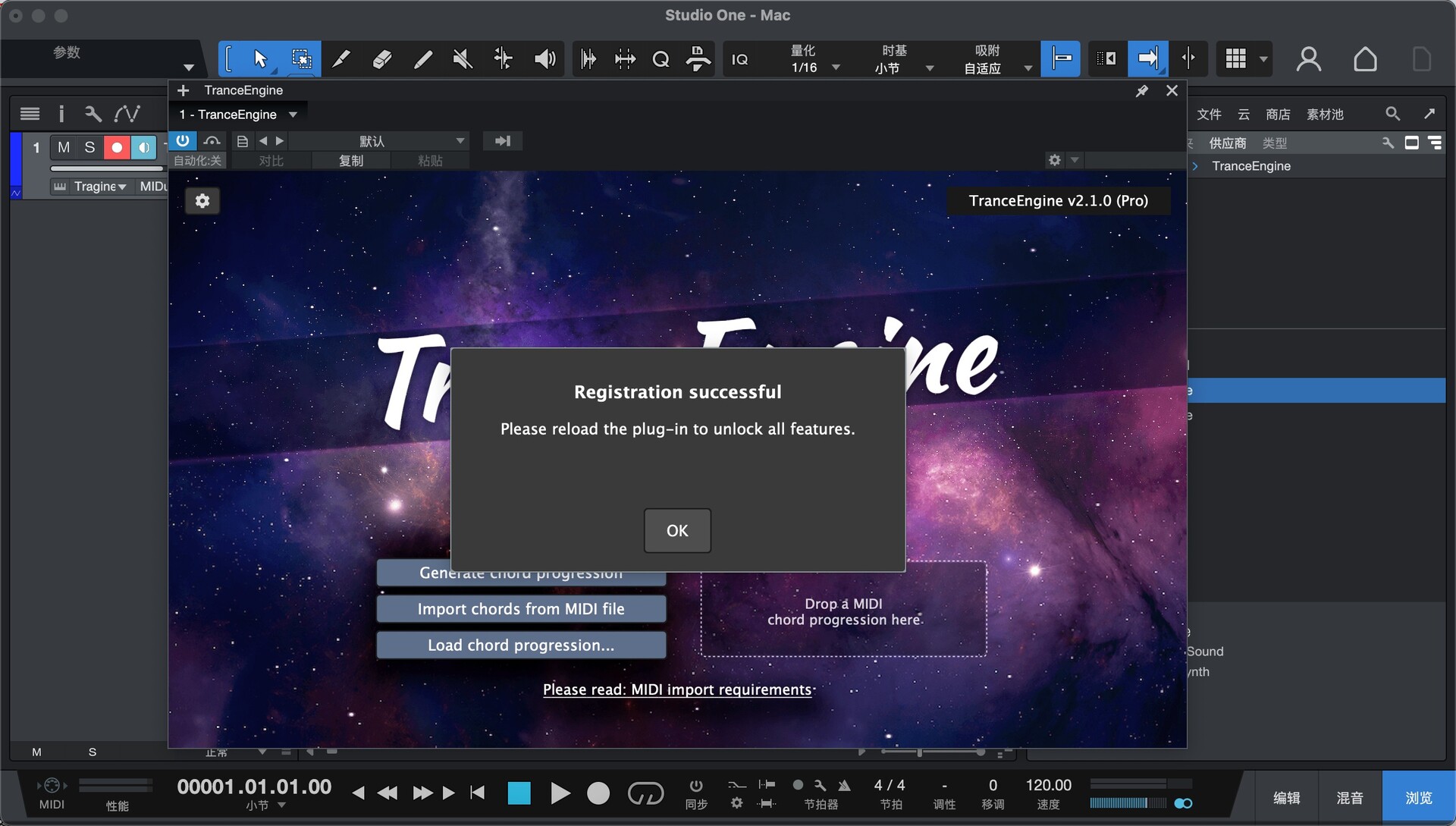The height and width of the screenshot is (826, 1456).
Task: Click the browser search magnifier
Action: [x=1392, y=114]
